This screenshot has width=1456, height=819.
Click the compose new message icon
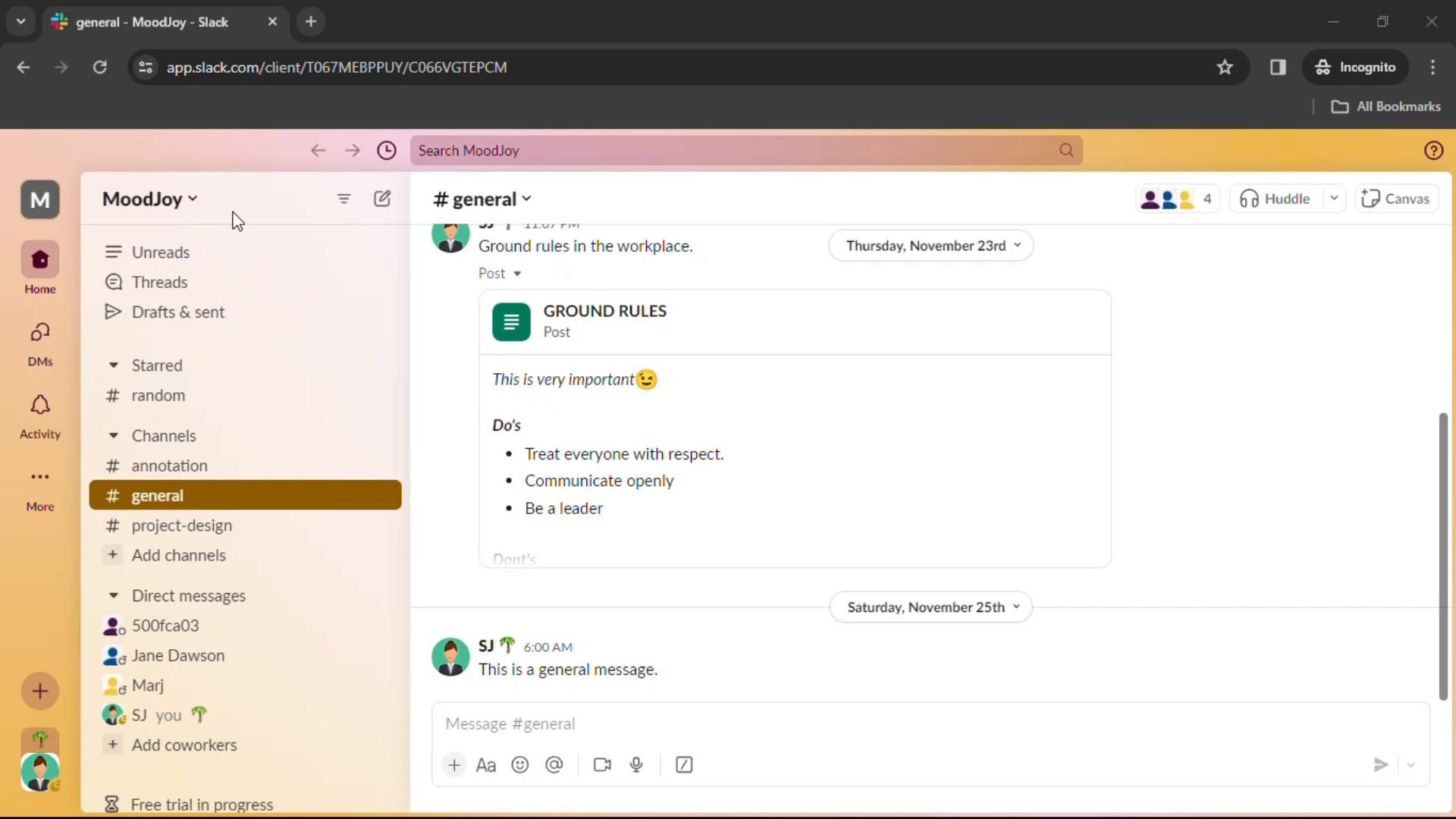(x=382, y=199)
